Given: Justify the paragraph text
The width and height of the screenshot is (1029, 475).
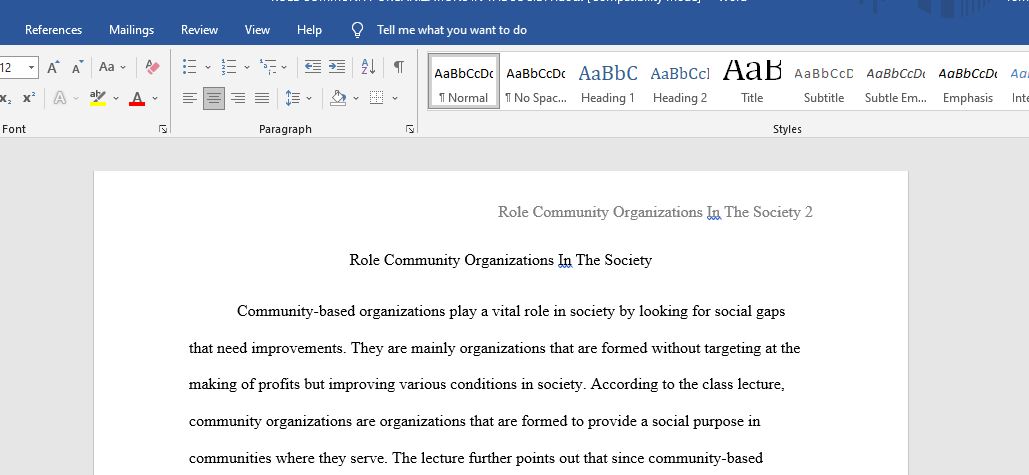Looking at the screenshot, I should tap(262, 98).
